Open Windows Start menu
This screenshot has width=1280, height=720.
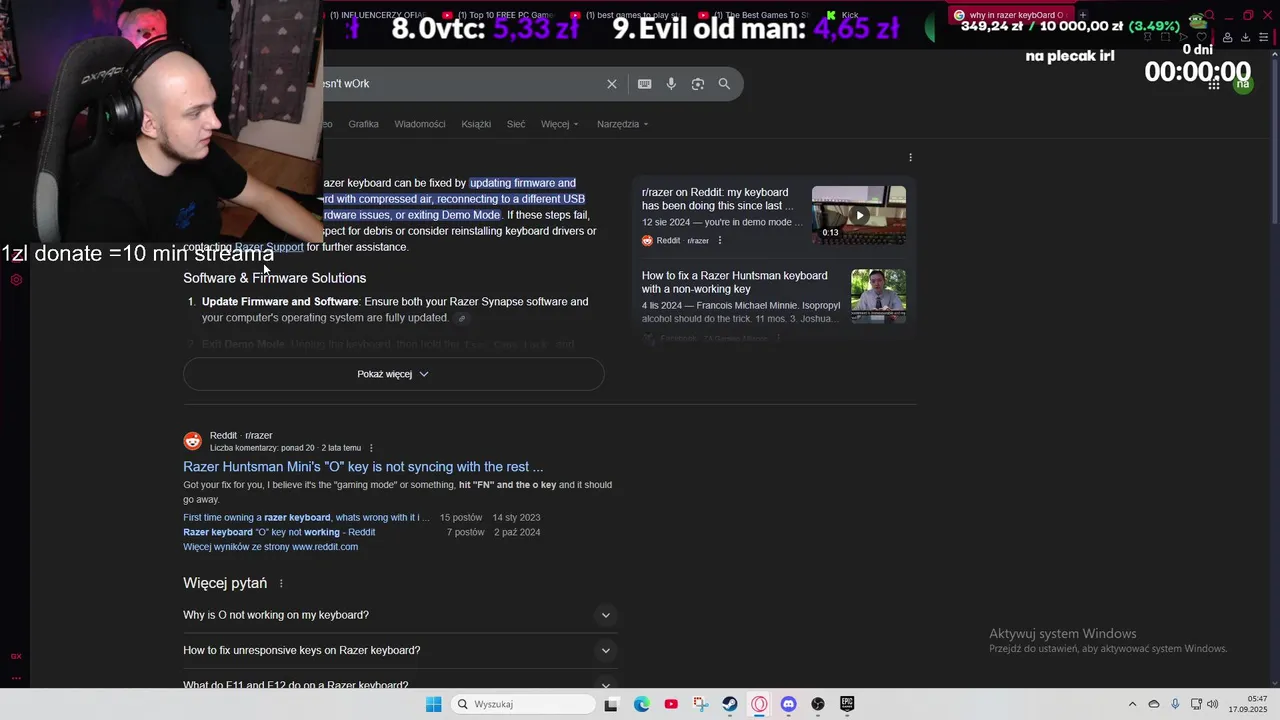click(433, 704)
